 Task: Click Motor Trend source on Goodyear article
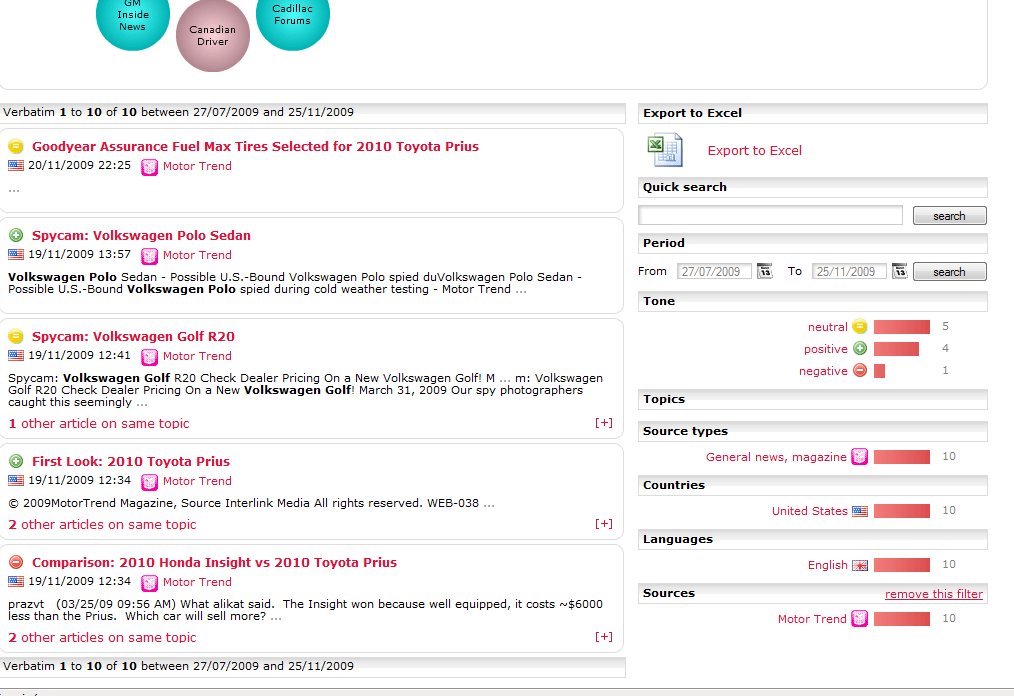tap(197, 166)
